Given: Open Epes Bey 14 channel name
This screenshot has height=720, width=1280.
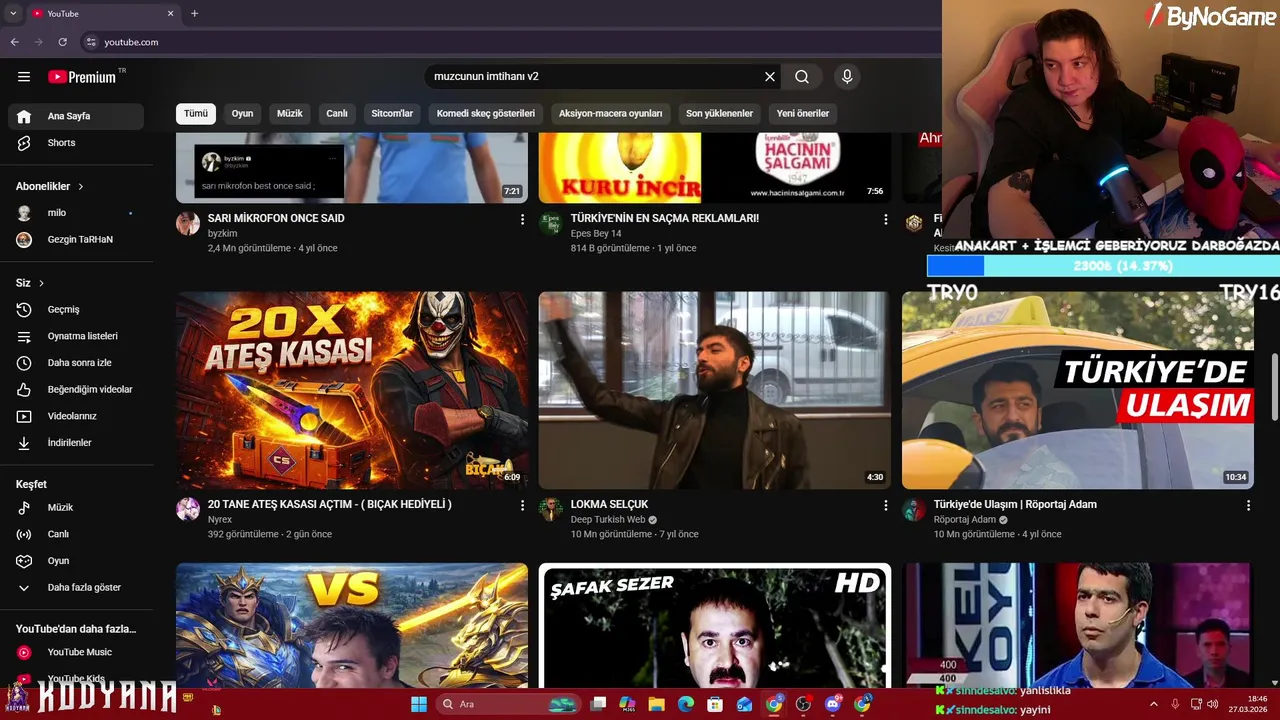Looking at the screenshot, I should (x=596, y=234).
